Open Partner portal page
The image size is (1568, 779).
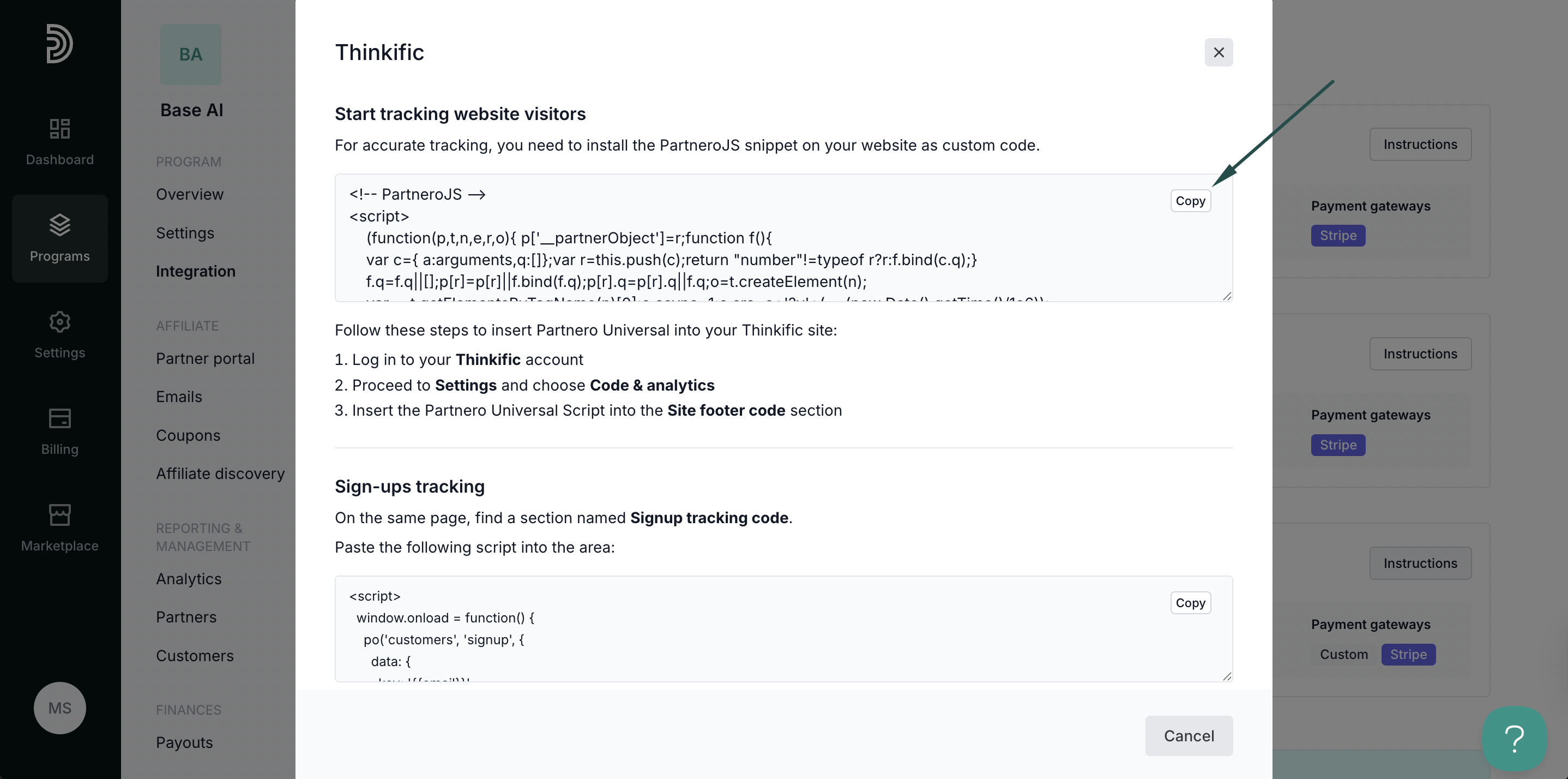[x=205, y=358]
